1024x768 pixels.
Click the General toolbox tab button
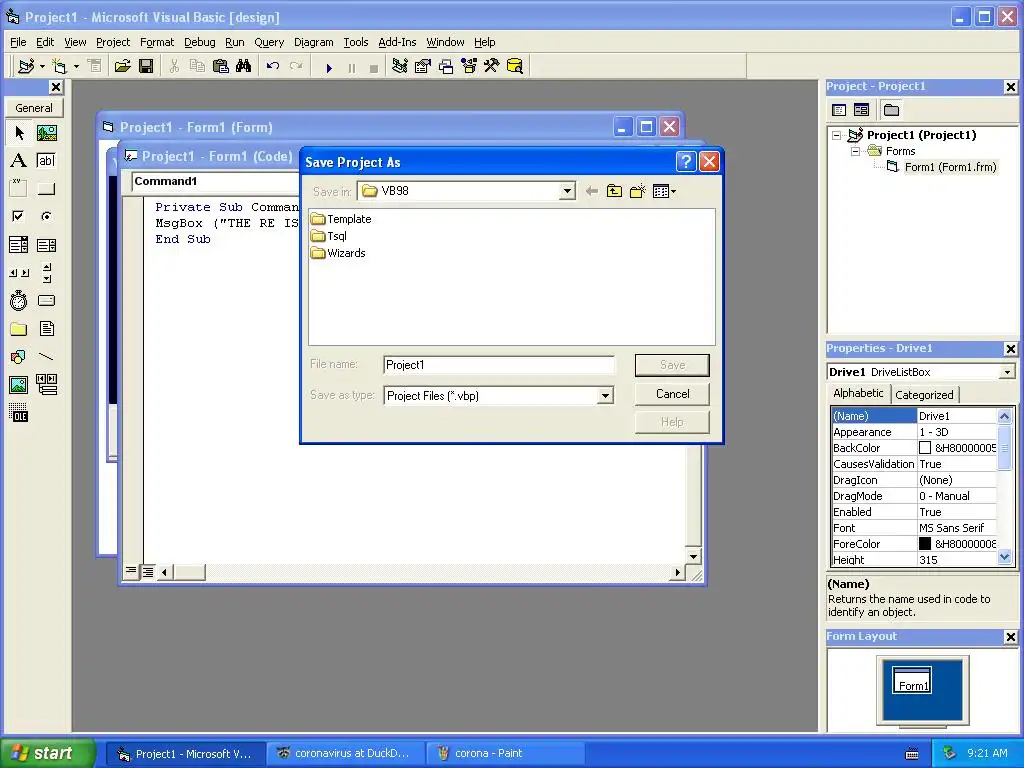tap(34, 108)
